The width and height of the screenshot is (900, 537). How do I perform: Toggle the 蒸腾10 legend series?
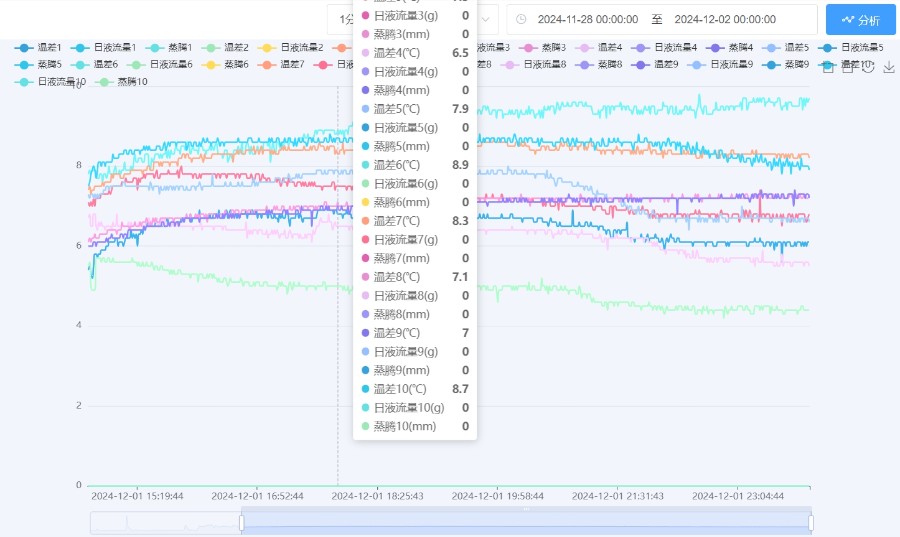point(121,82)
